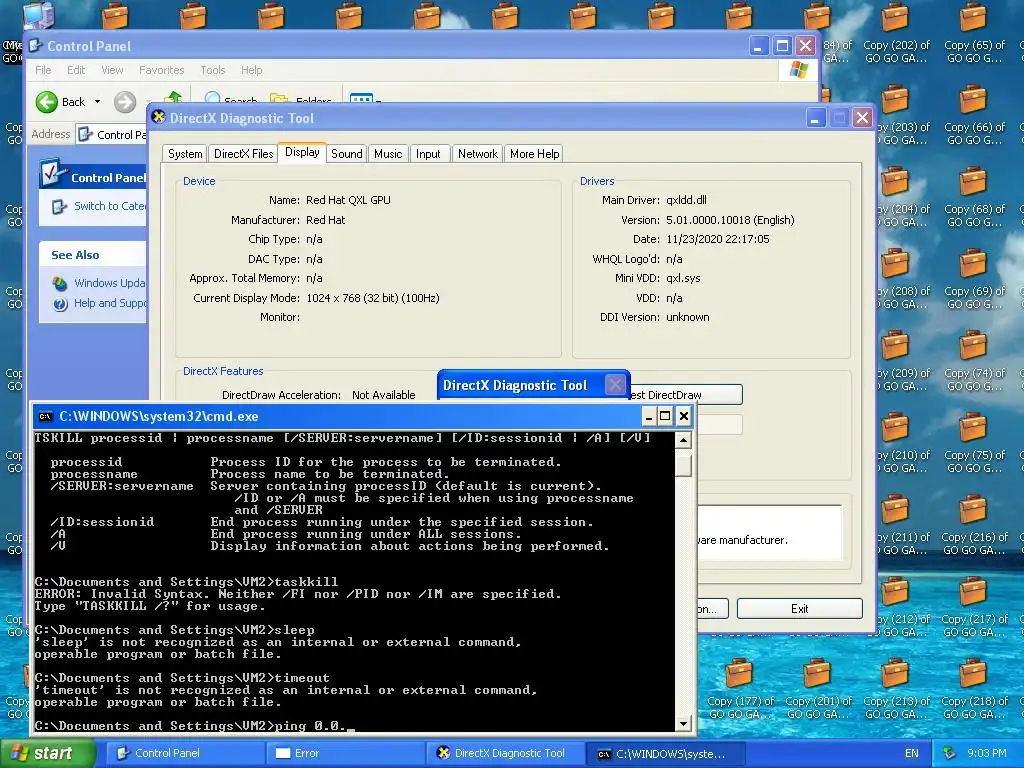Screen dimensions: 1024x768
Task: Switch to the DirectX Files tab
Action: (244, 153)
